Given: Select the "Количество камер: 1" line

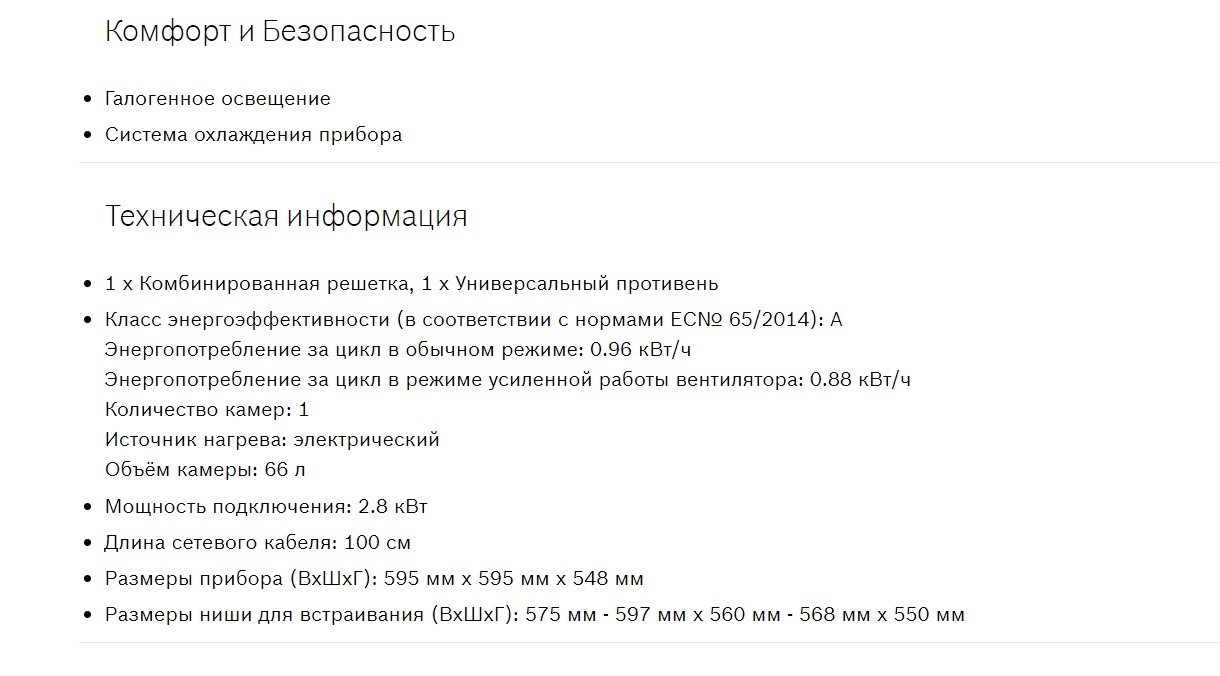Looking at the screenshot, I should pos(207,410).
